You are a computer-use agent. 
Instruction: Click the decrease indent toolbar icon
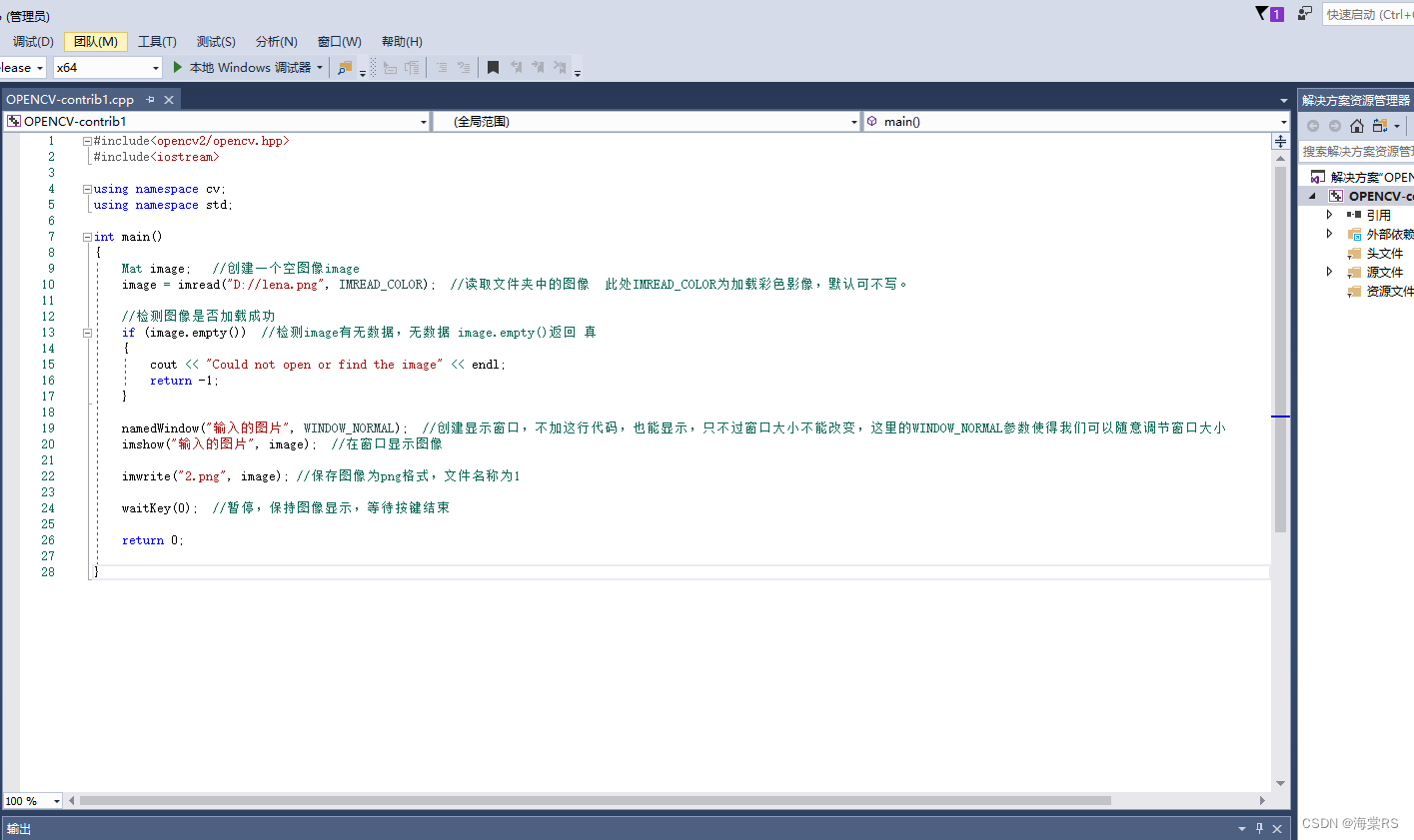[x=390, y=67]
